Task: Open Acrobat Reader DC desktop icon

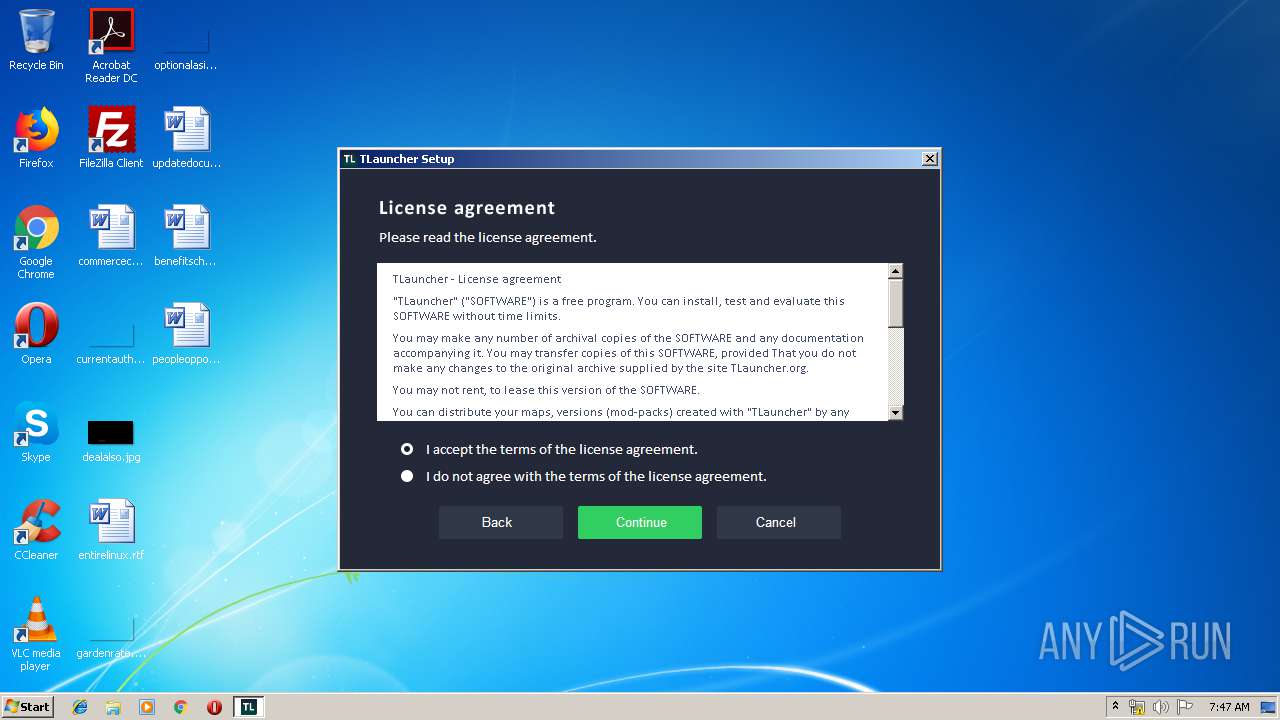Action: (x=111, y=46)
